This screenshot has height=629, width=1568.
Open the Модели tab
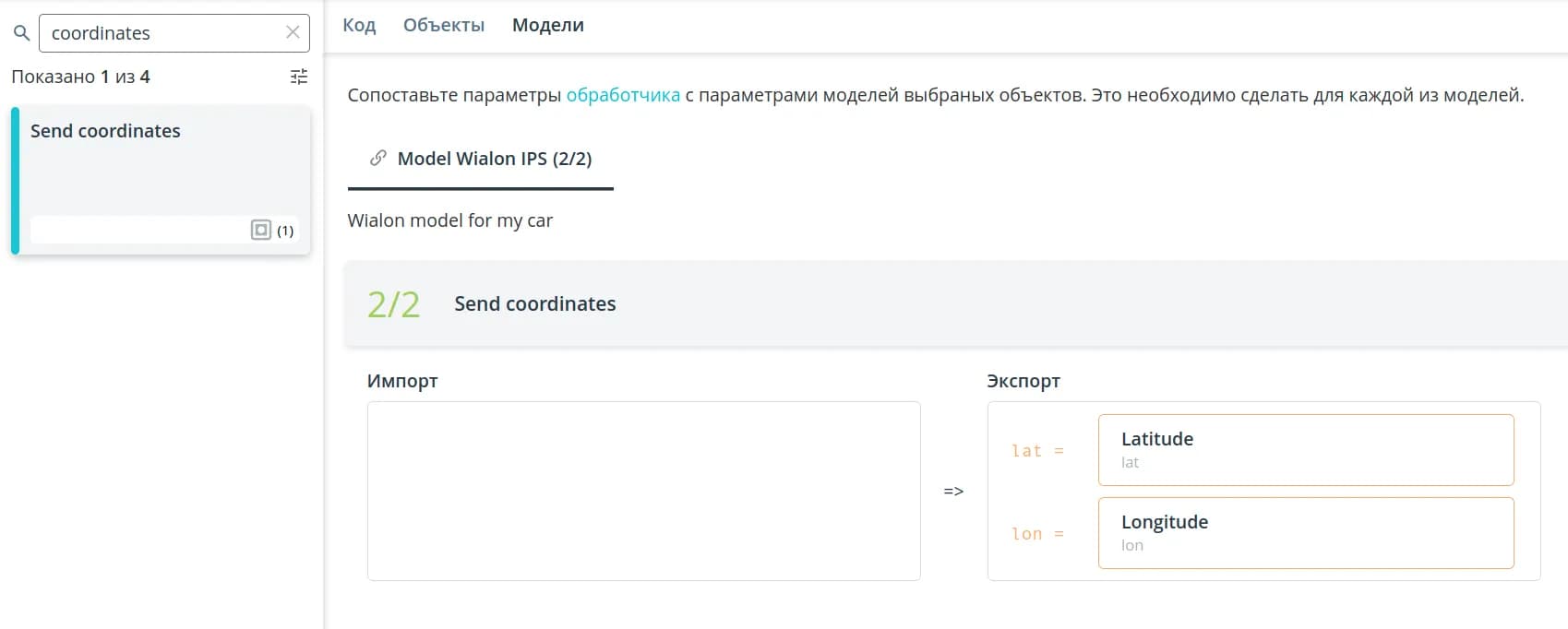(x=547, y=25)
